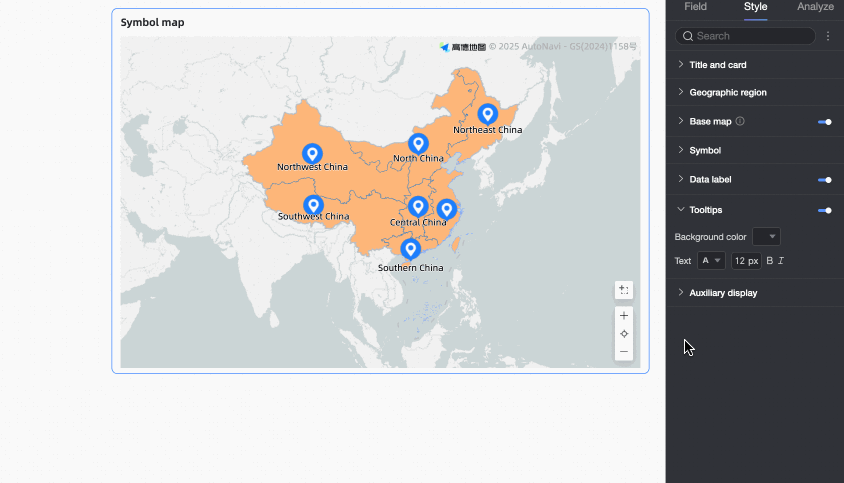Zoom out the map with minus button
The width and height of the screenshot is (844, 483).
pos(624,352)
